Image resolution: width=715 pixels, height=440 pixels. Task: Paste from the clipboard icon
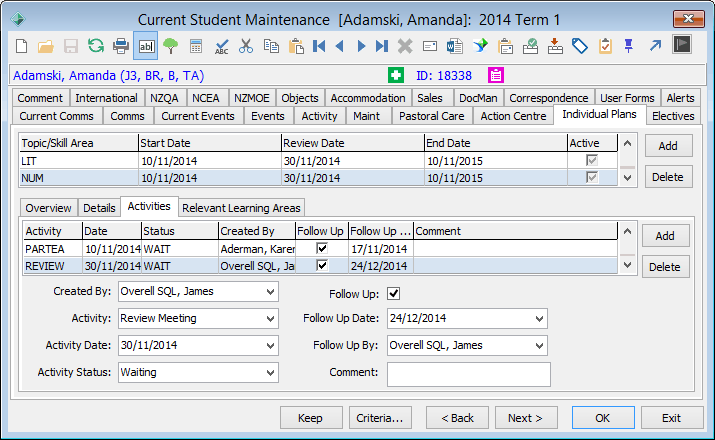click(296, 46)
